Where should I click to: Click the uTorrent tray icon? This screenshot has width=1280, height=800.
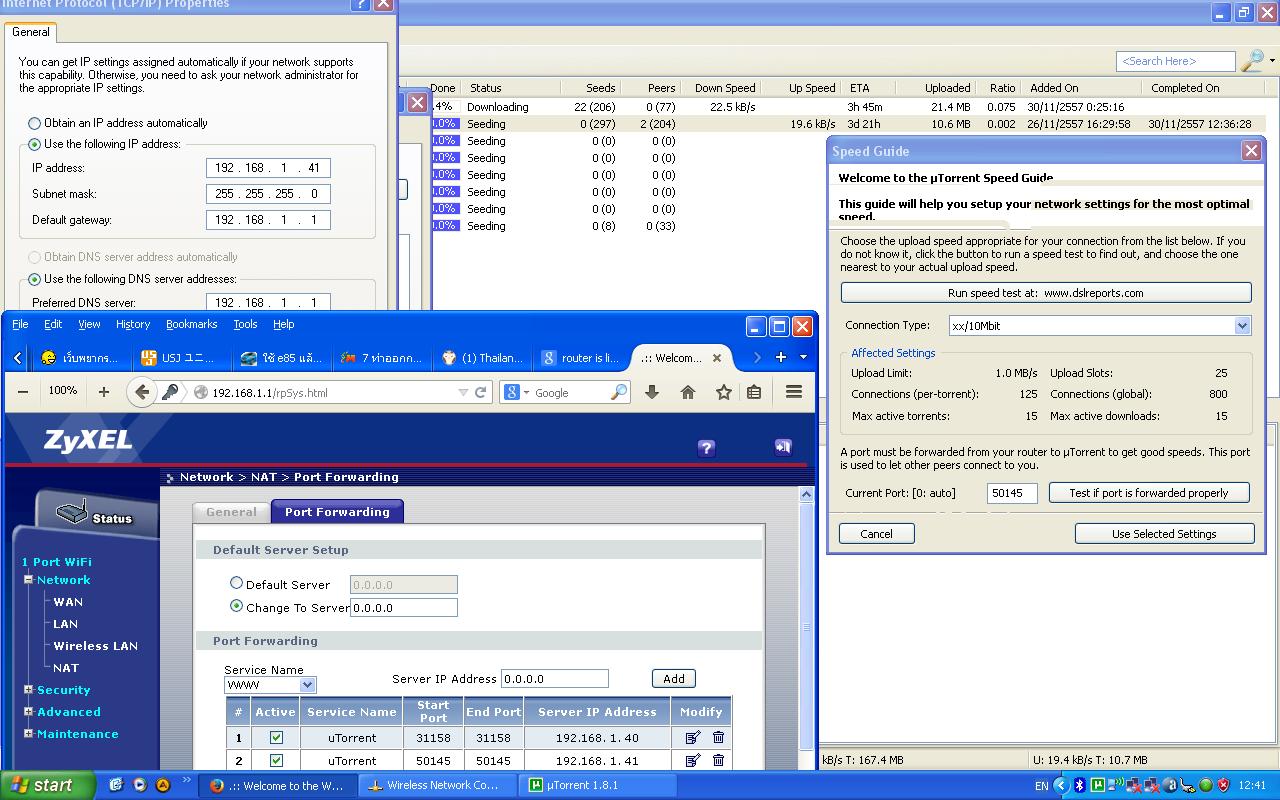1097,785
